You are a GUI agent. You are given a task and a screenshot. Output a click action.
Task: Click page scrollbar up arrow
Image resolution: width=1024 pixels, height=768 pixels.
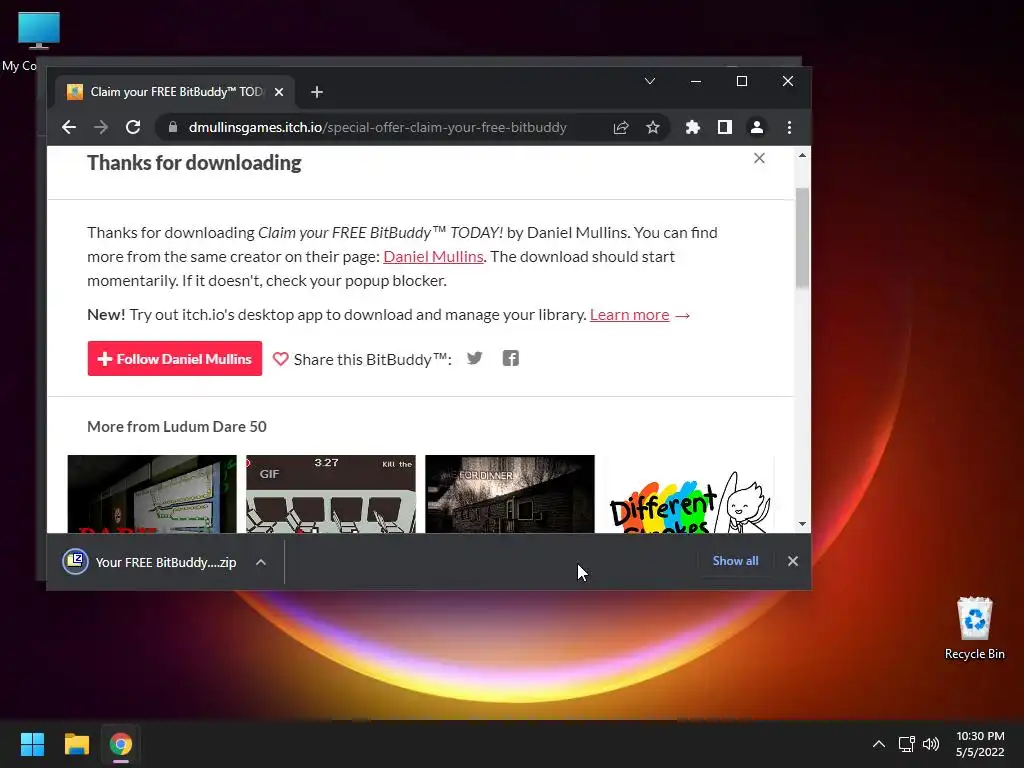click(x=802, y=155)
